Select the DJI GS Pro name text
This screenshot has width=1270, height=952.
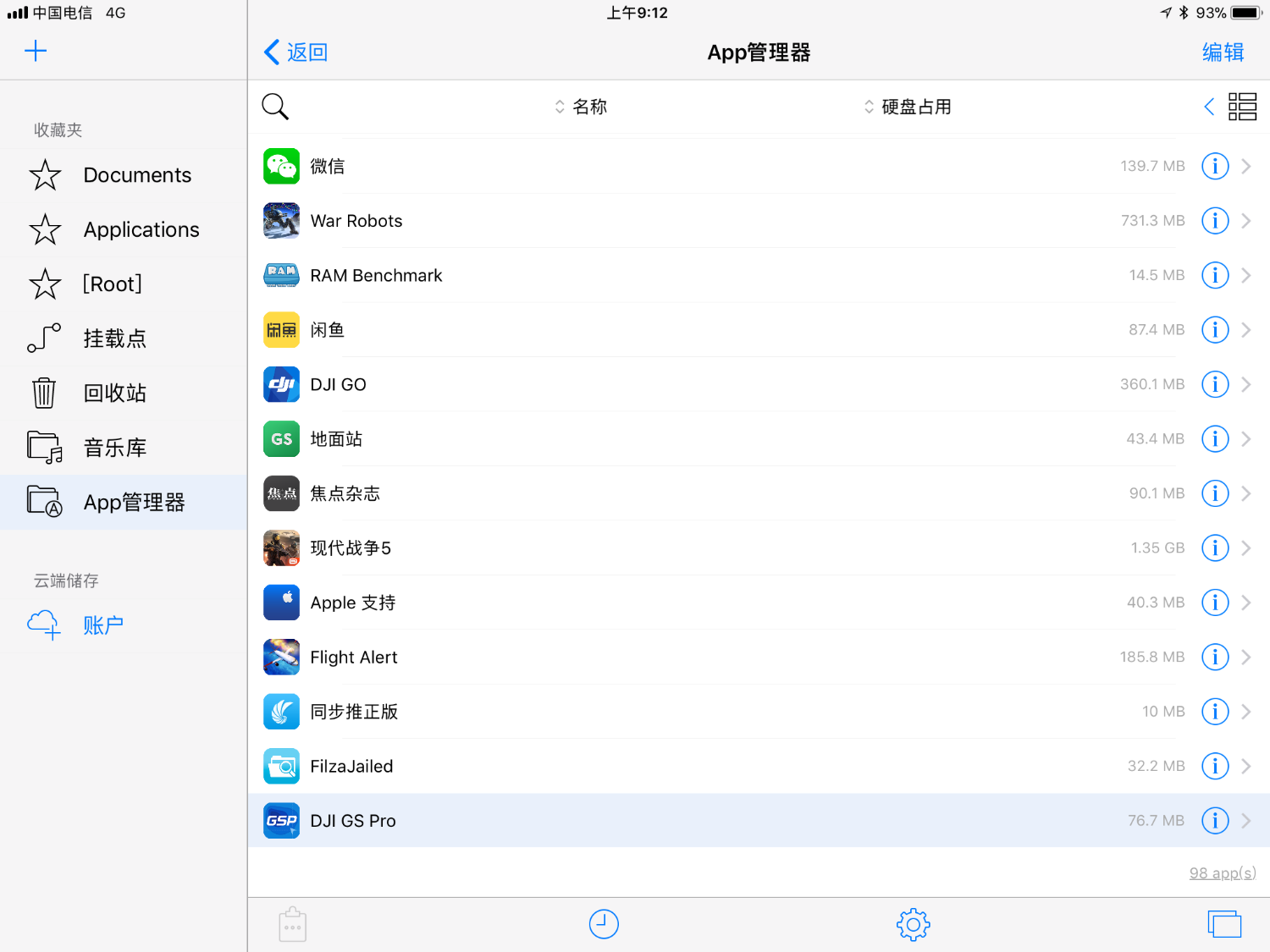(353, 821)
